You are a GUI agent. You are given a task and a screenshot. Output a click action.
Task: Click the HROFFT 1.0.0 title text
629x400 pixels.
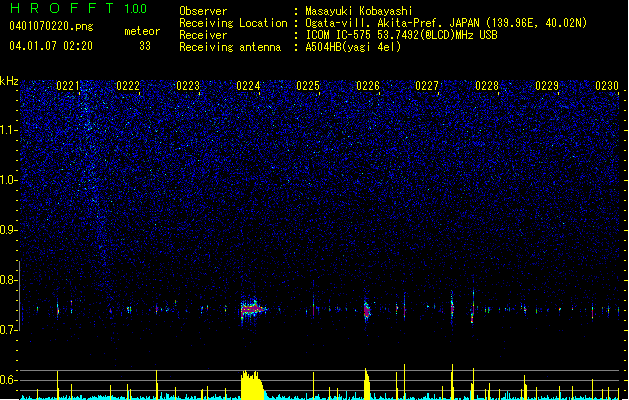coord(78,8)
